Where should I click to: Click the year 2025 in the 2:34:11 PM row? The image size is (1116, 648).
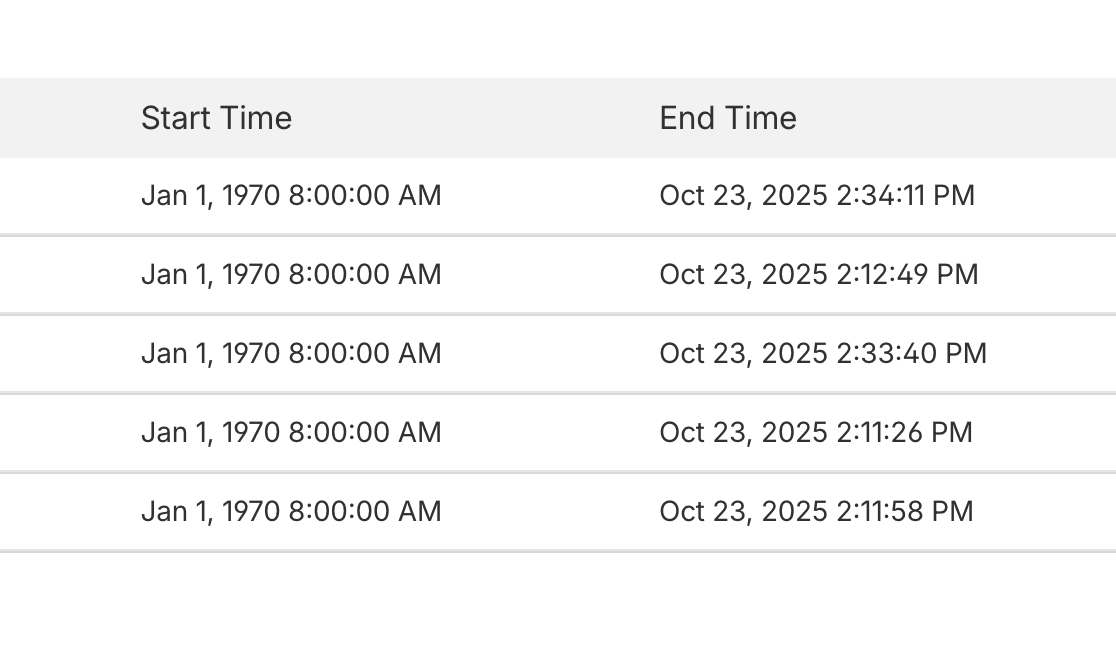(x=794, y=195)
